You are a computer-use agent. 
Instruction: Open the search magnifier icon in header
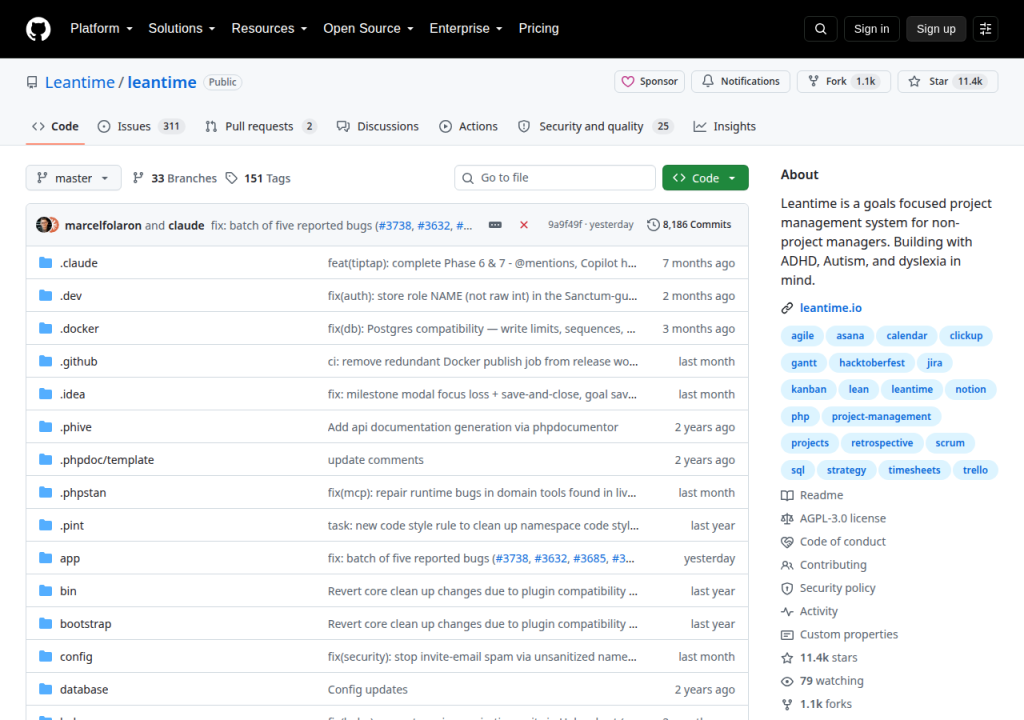pos(820,29)
